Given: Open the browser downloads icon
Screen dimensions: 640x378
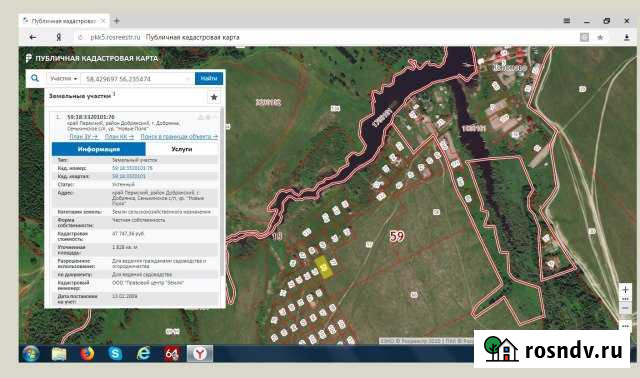Looking at the screenshot, I should tap(627, 37).
